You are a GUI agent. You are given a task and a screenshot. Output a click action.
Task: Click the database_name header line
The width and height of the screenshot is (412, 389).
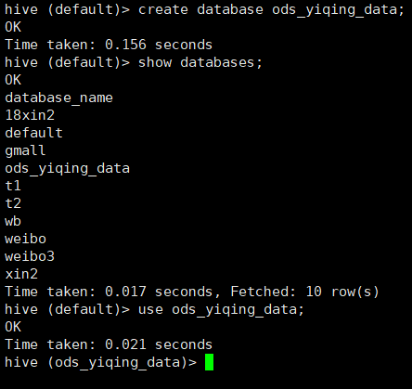(59, 98)
